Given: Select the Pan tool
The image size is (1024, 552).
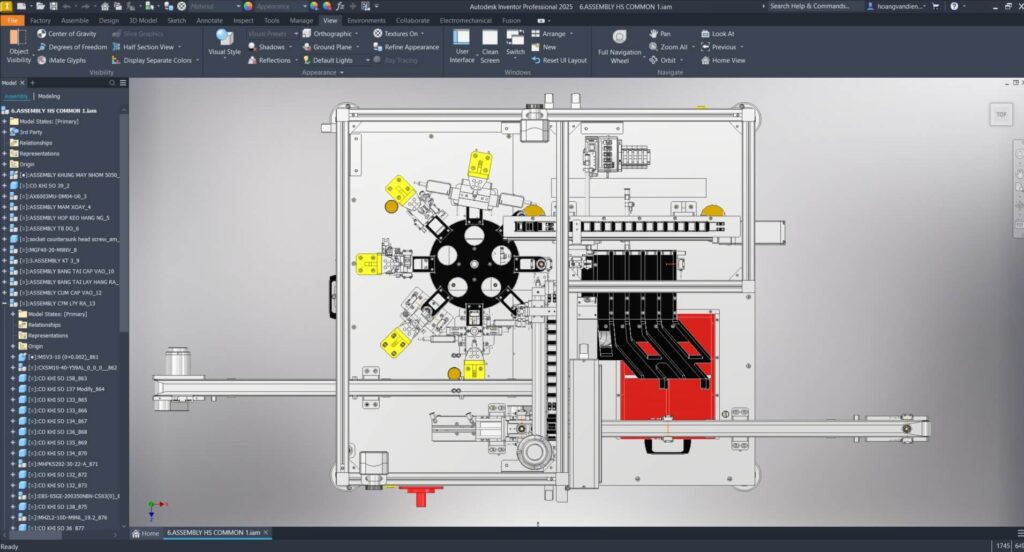Looking at the screenshot, I should [x=660, y=33].
